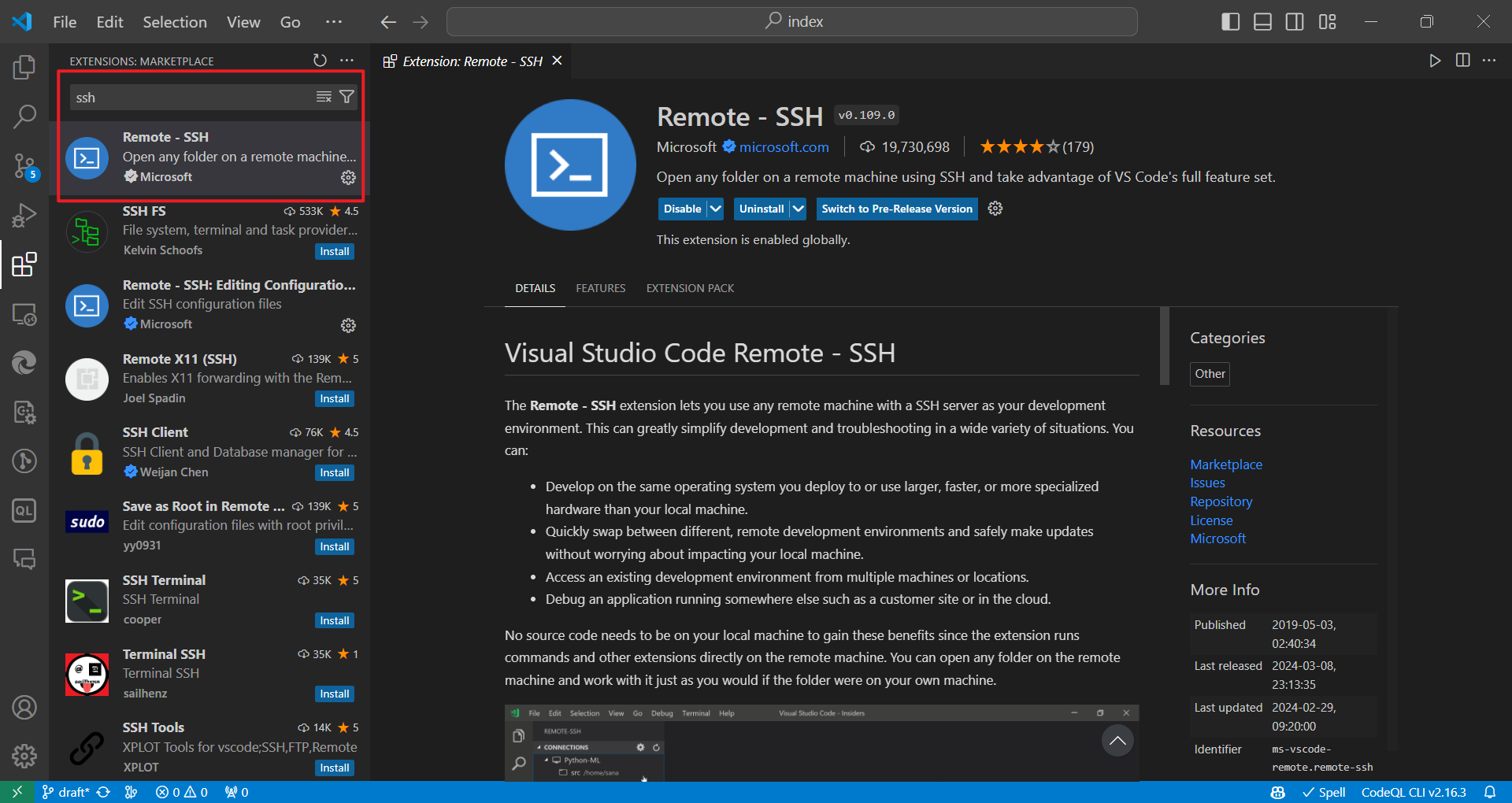Open the Selection menu

pos(174,22)
